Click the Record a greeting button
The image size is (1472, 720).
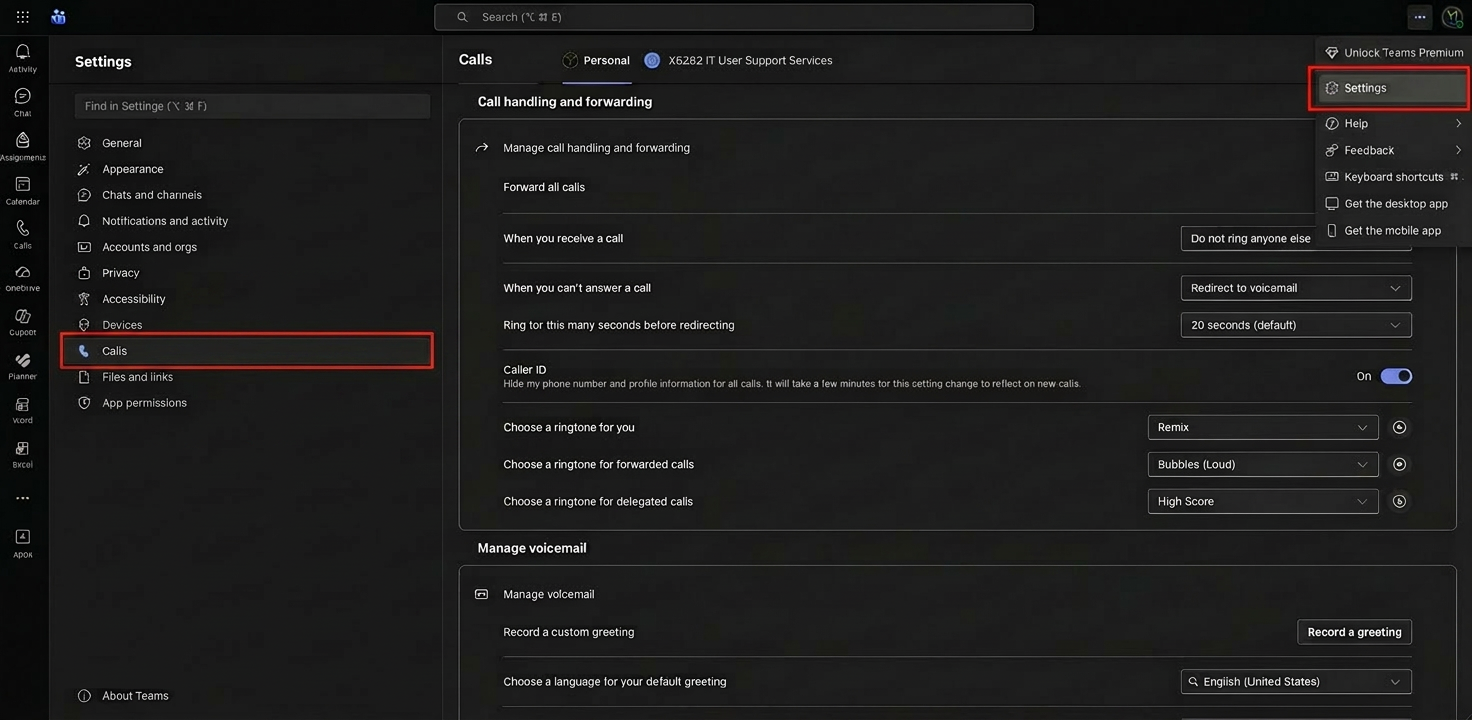1354,632
